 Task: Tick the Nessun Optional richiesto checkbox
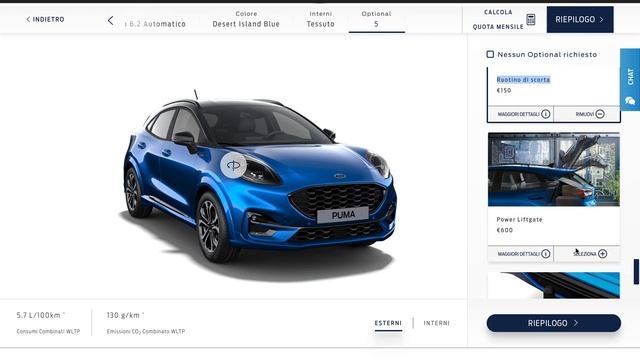coord(490,54)
